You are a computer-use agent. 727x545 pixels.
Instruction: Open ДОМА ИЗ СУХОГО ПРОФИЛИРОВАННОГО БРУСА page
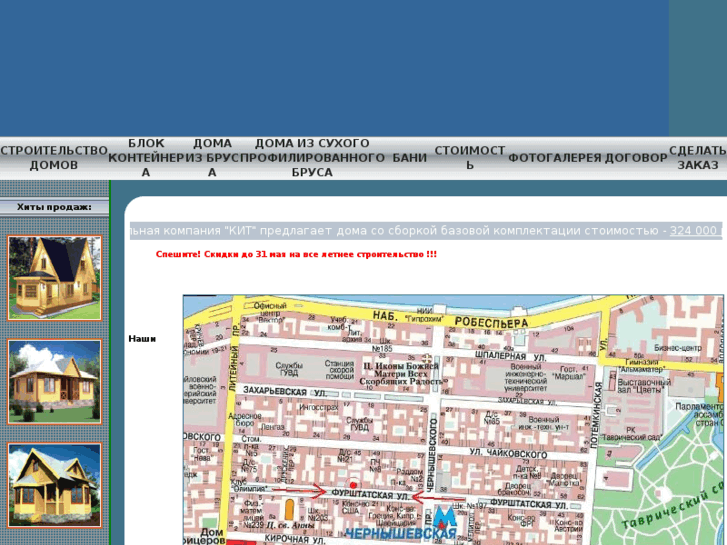click(x=312, y=158)
